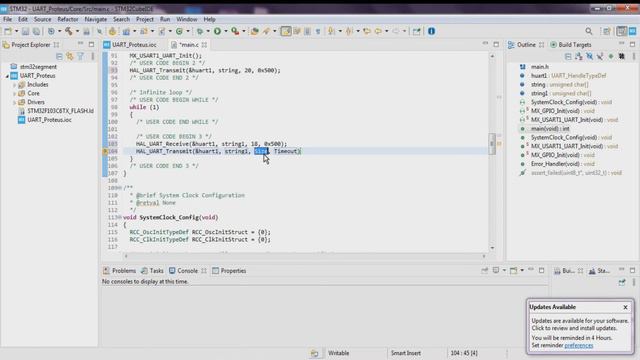Switch to the Tasks tab
Viewport: 640px width, 360px height.
click(152, 271)
